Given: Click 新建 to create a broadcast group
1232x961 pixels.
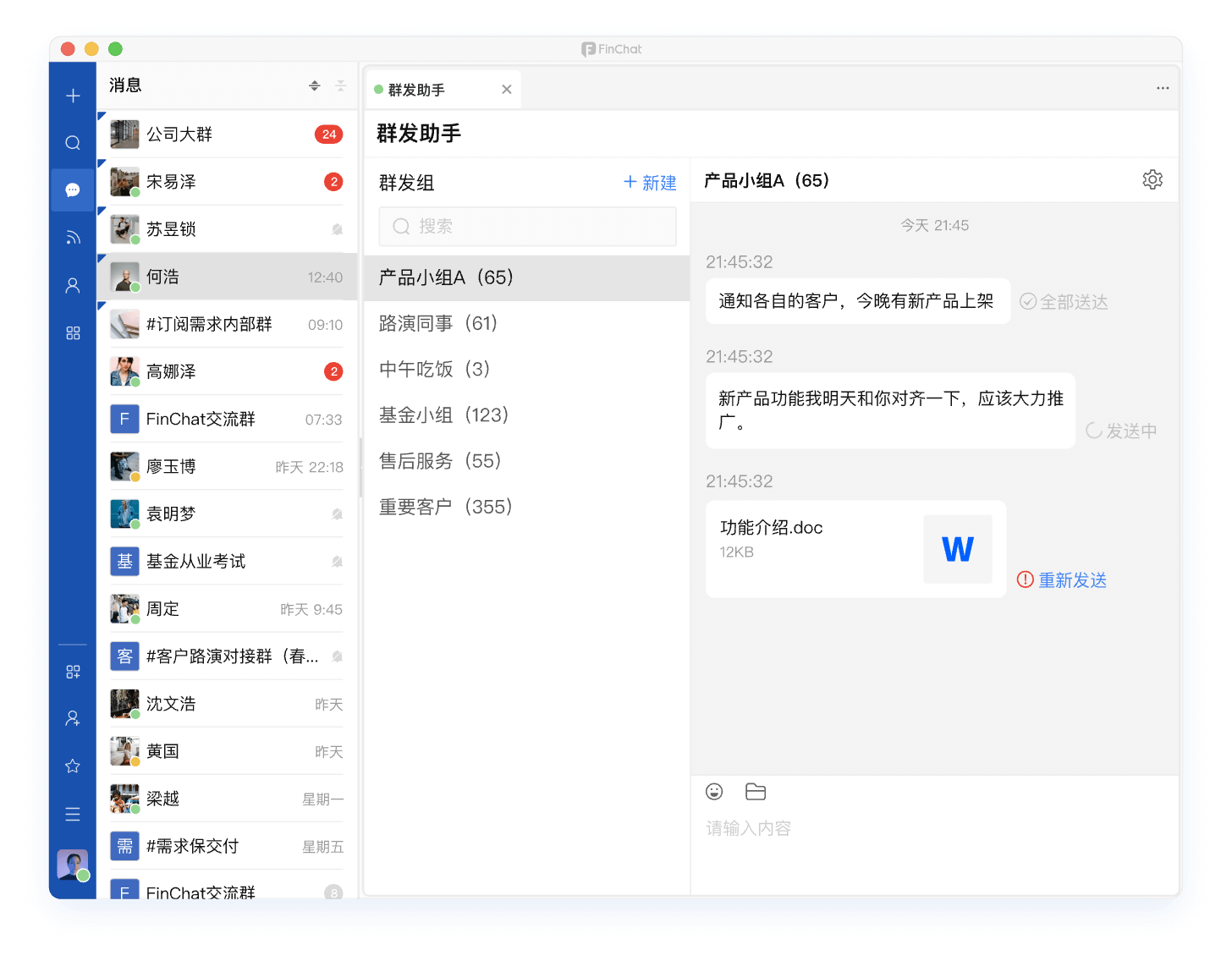Looking at the screenshot, I should [x=650, y=183].
